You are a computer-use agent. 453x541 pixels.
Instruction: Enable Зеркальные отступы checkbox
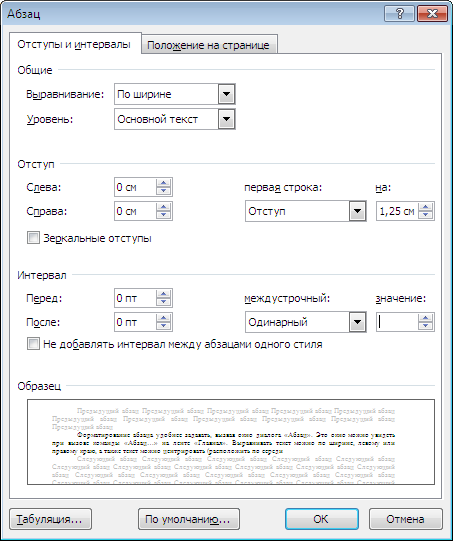tap(33, 238)
